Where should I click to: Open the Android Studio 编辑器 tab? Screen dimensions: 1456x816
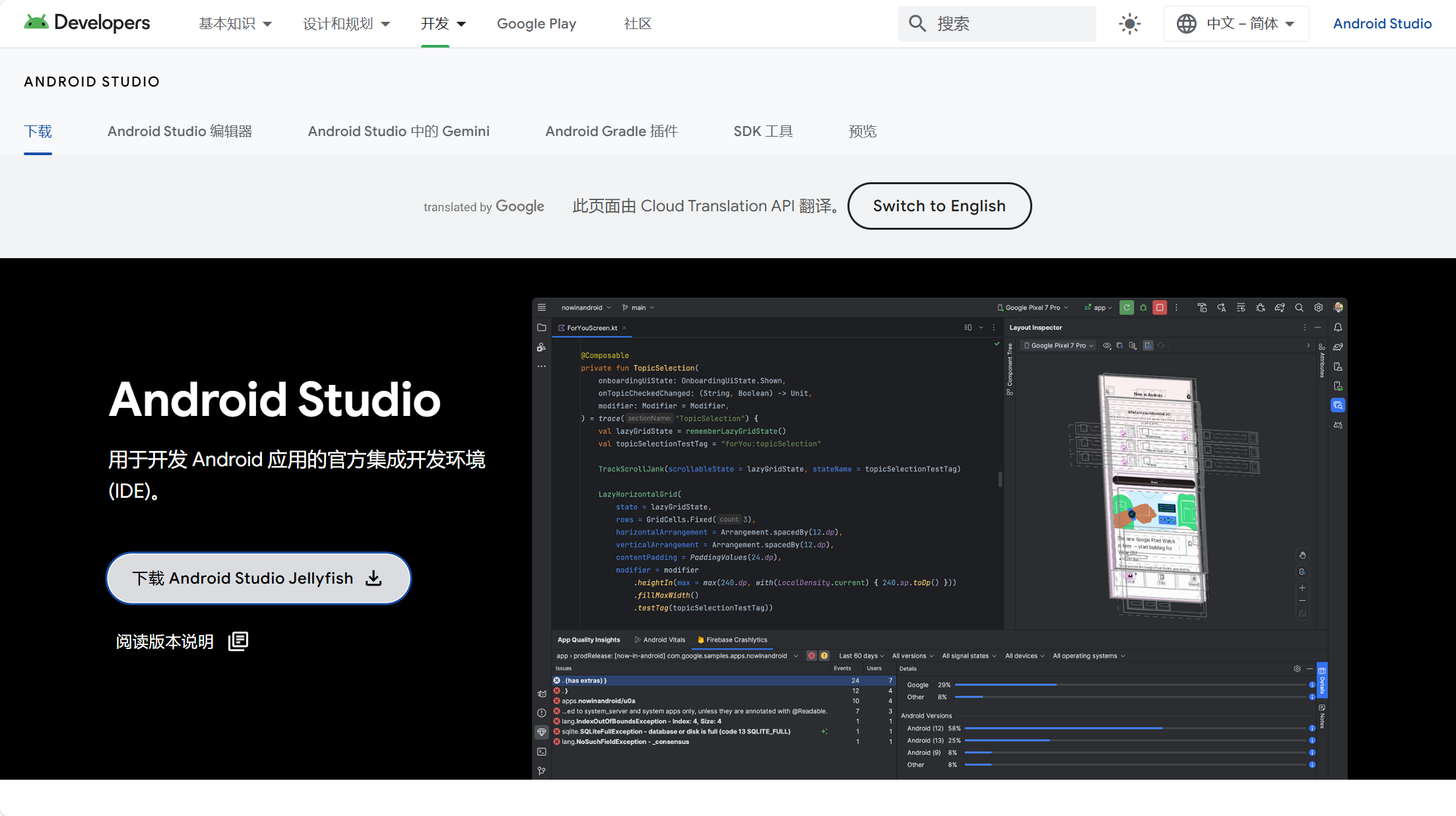[x=180, y=131]
